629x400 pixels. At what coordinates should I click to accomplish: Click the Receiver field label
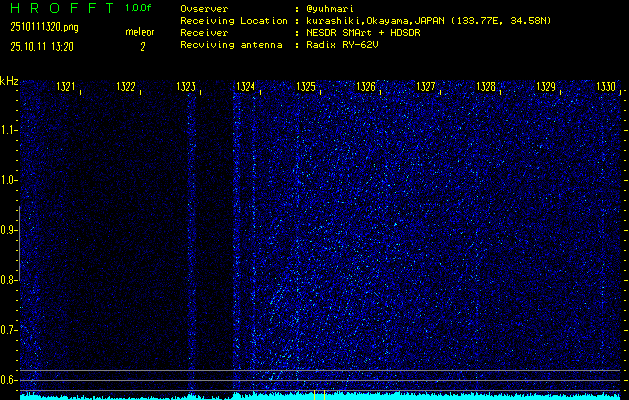(204, 33)
